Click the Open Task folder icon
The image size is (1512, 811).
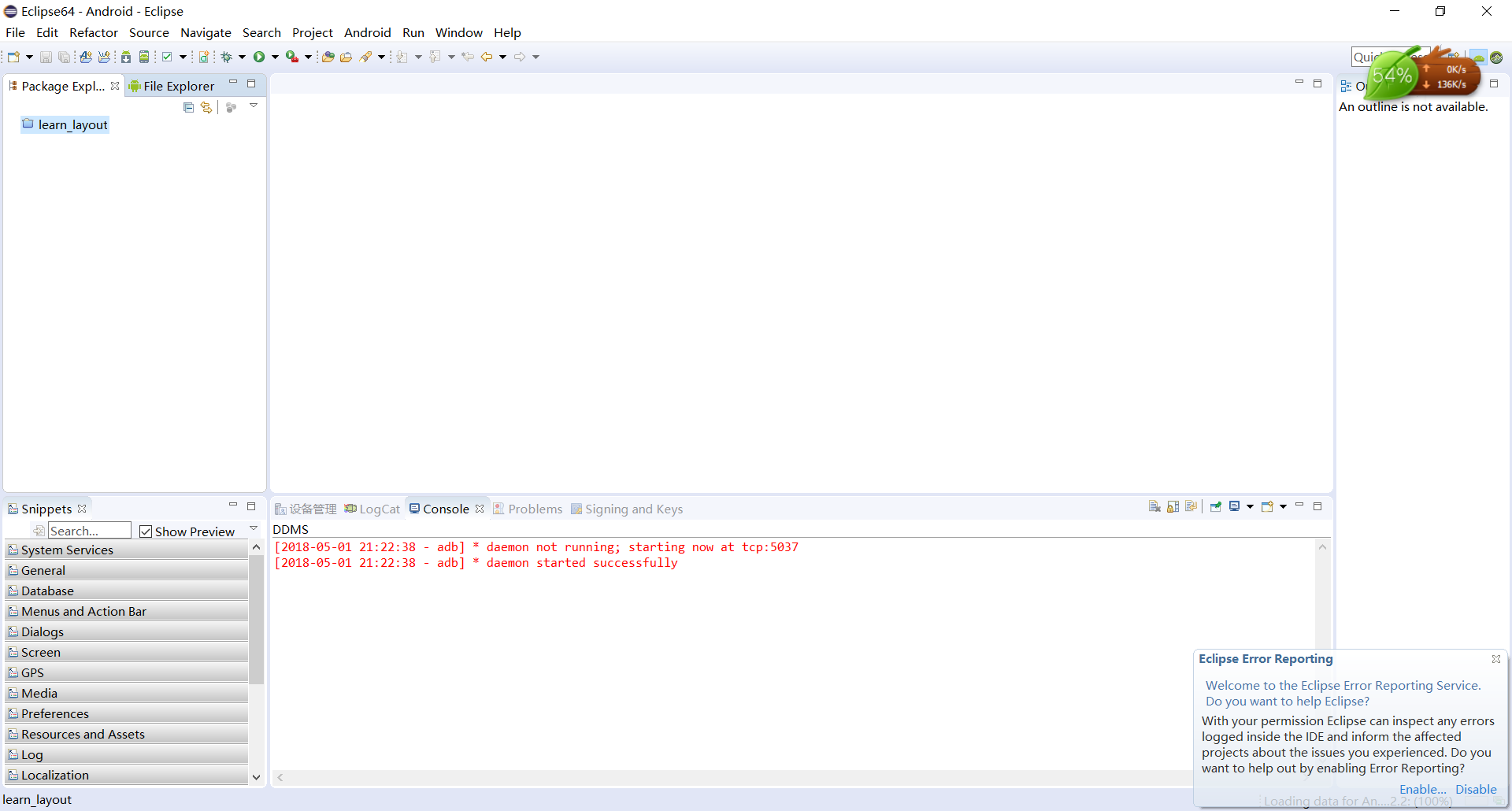[346, 57]
